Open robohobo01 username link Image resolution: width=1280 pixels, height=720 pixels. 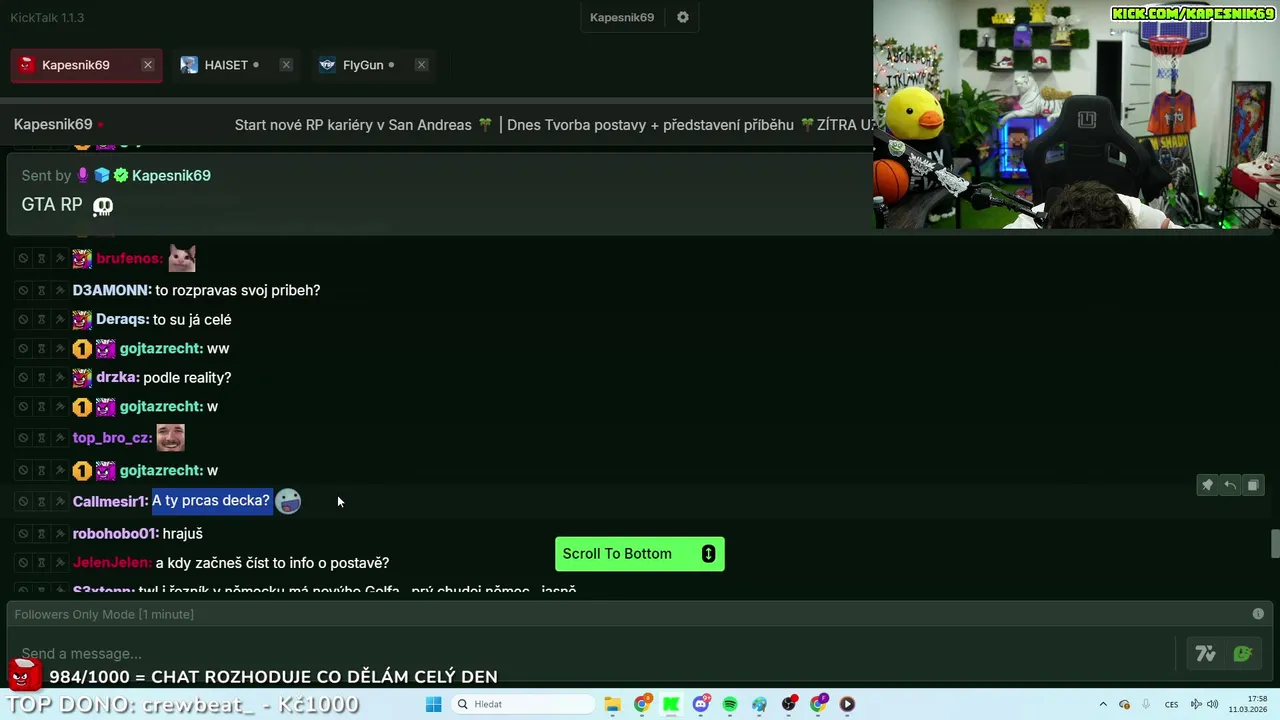pyautogui.click(x=116, y=534)
